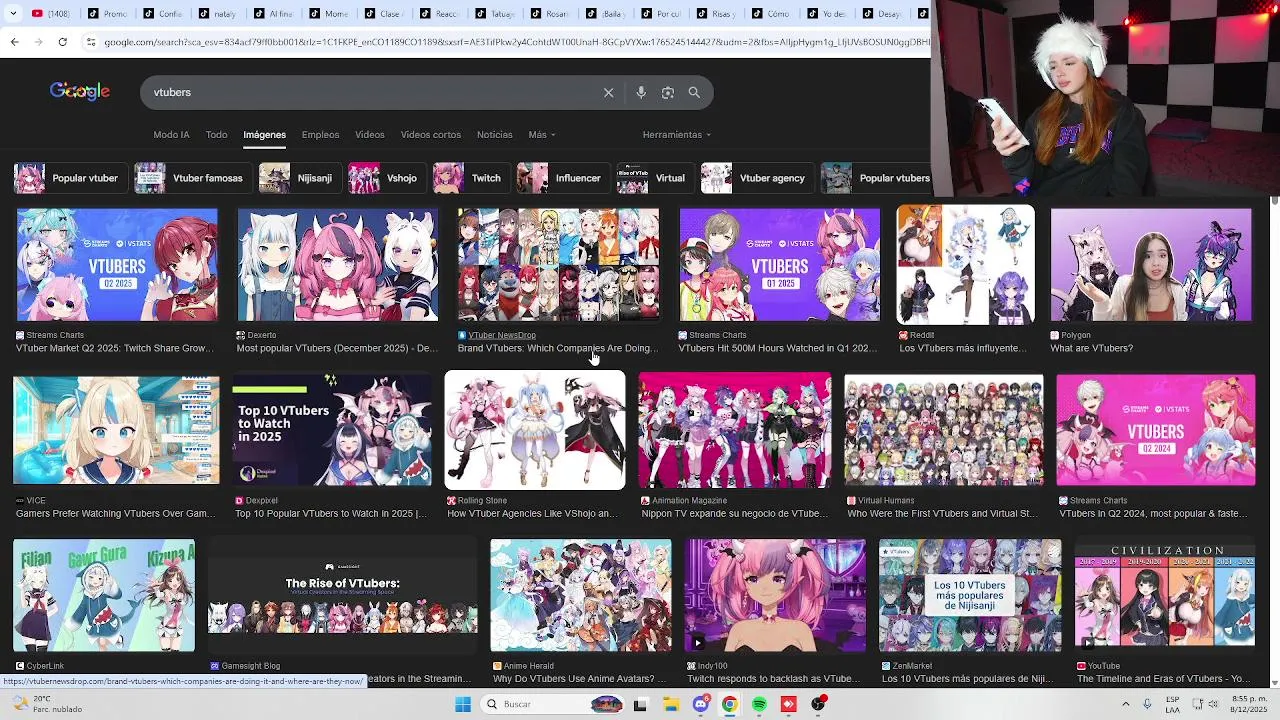Select the 'Popular vtuber' filter chip
1280x720 pixels.
(x=71, y=178)
